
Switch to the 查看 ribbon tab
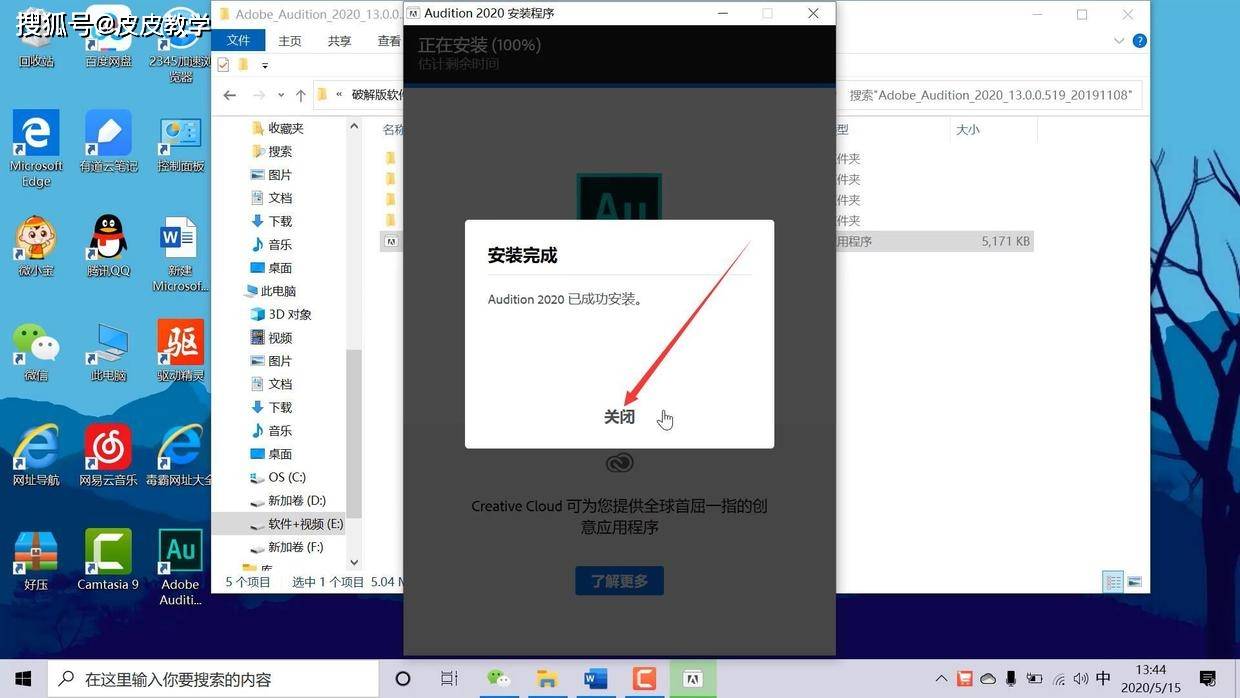coord(389,41)
